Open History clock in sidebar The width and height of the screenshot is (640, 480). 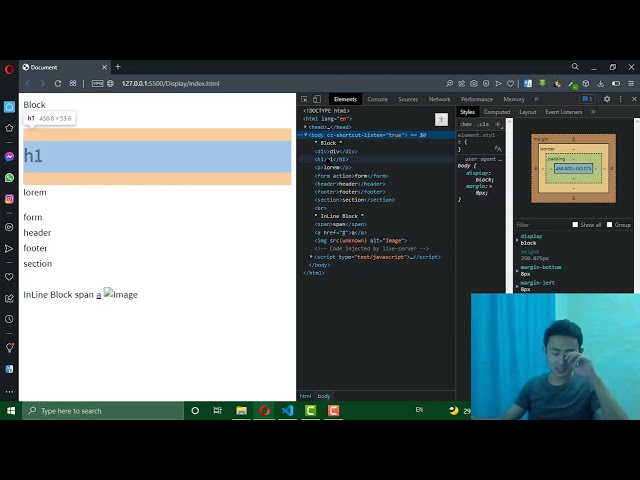[9, 319]
